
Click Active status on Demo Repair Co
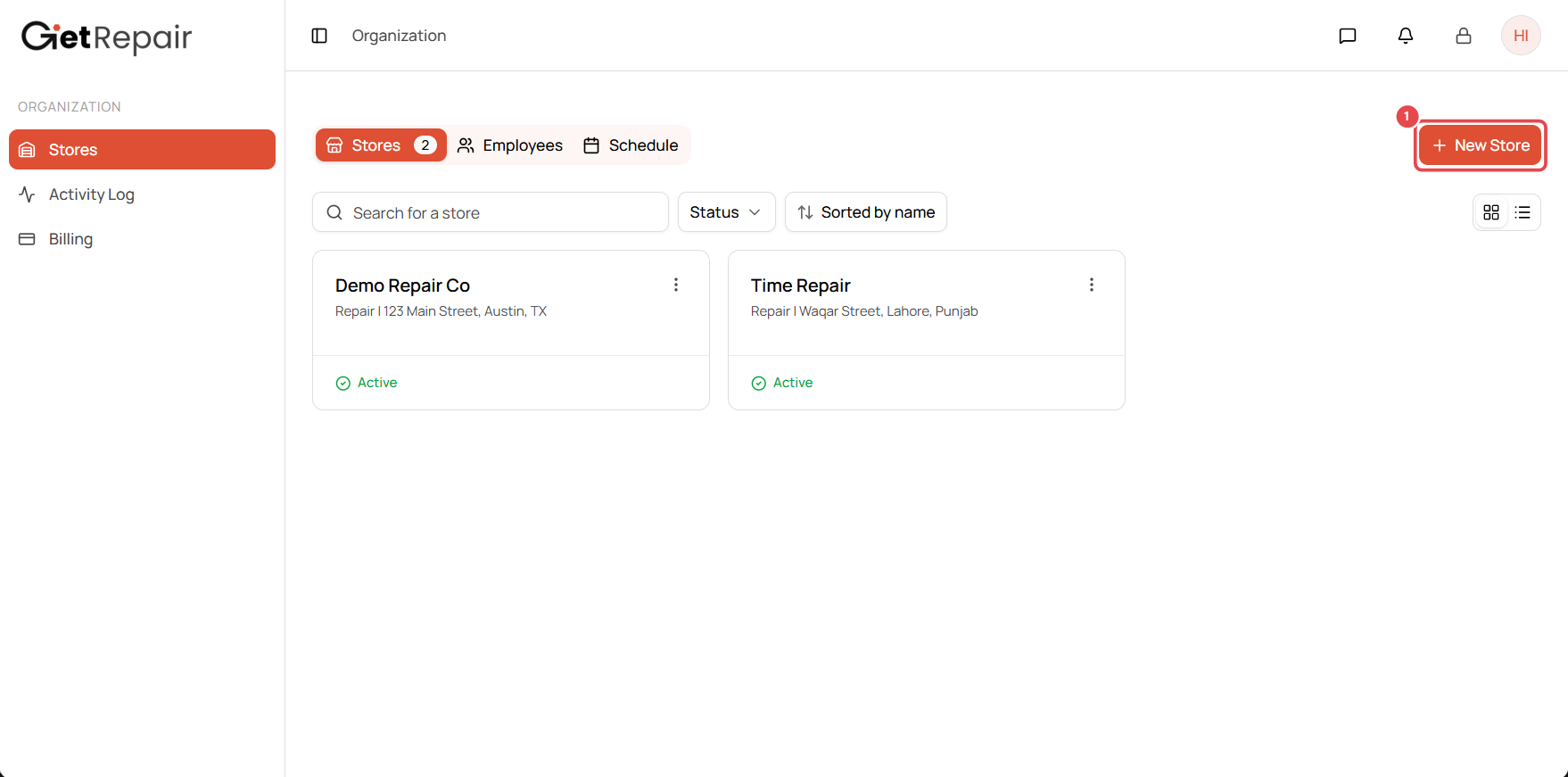pos(367,383)
